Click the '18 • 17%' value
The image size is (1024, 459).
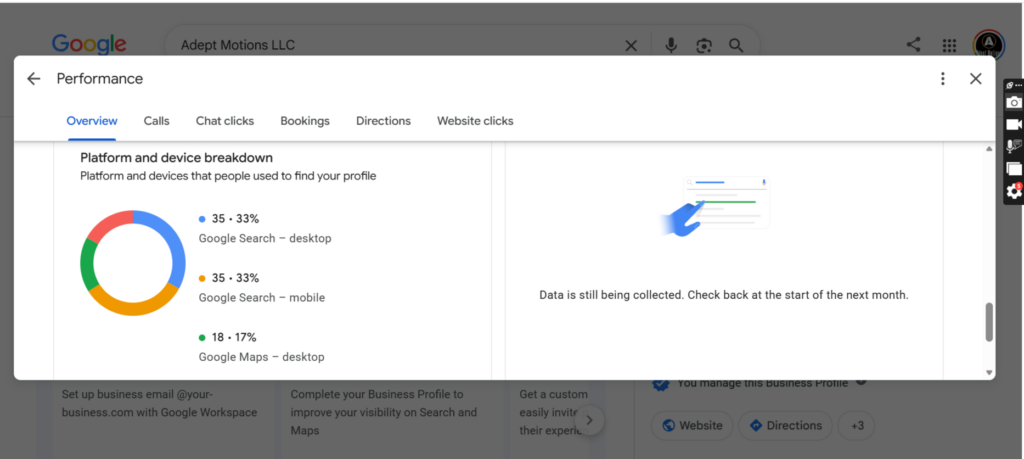[234, 338]
